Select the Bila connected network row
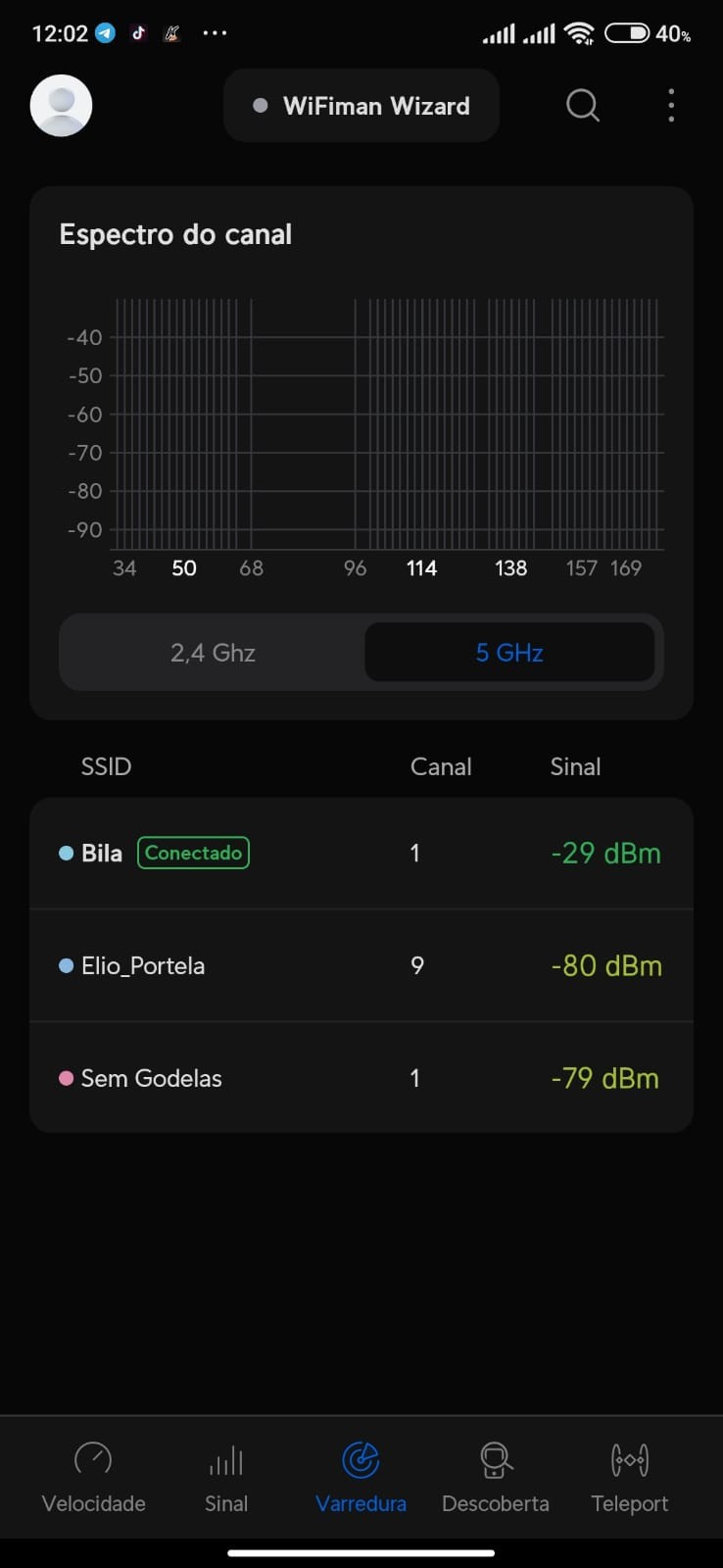The height and width of the screenshot is (1568, 723). point(361,854)
